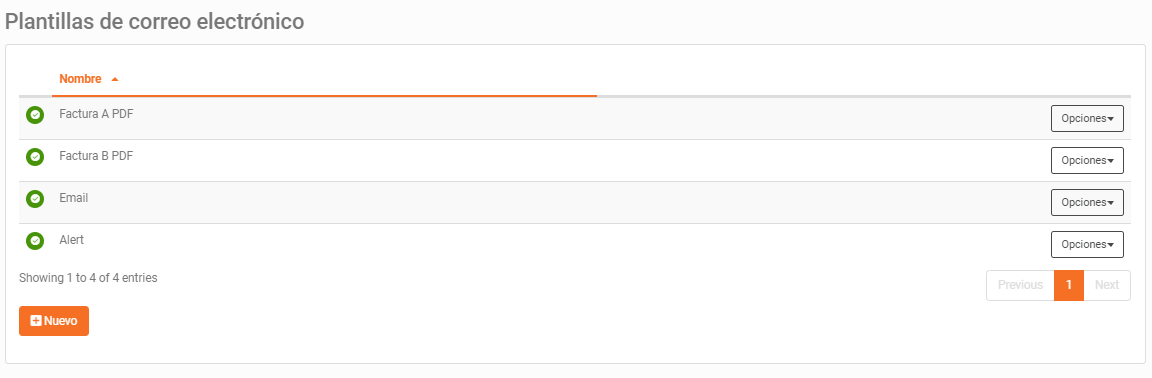Click the Email template name

click(73, 198)
